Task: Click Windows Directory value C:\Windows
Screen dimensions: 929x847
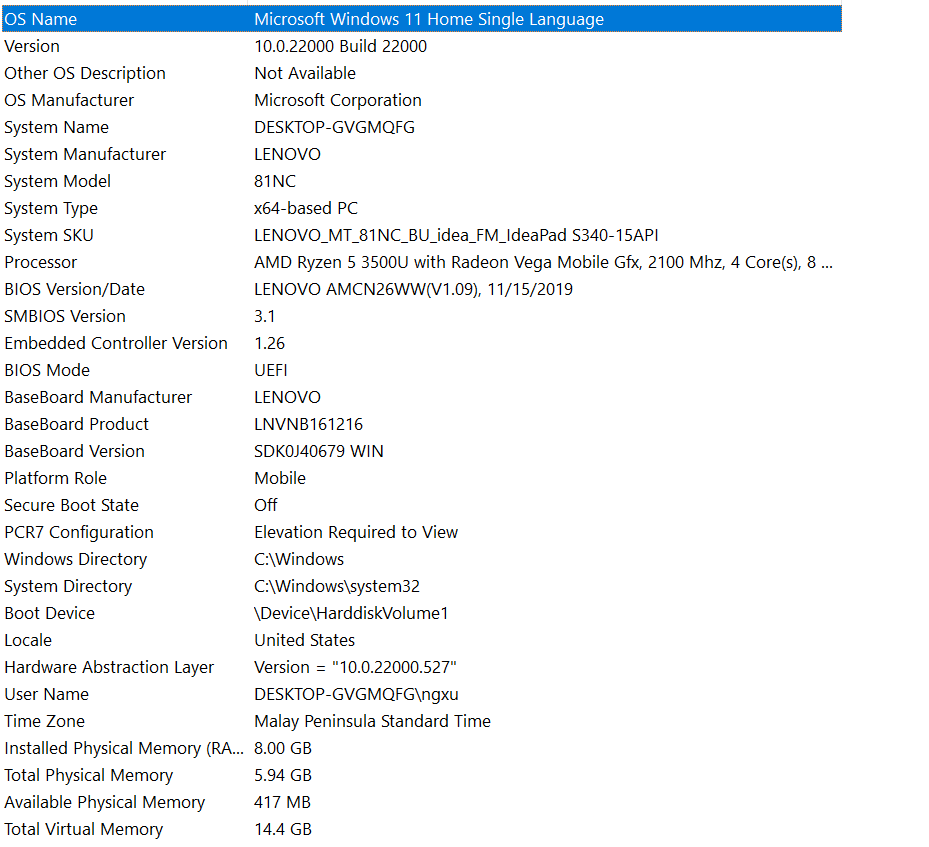Action: (299, 560)
